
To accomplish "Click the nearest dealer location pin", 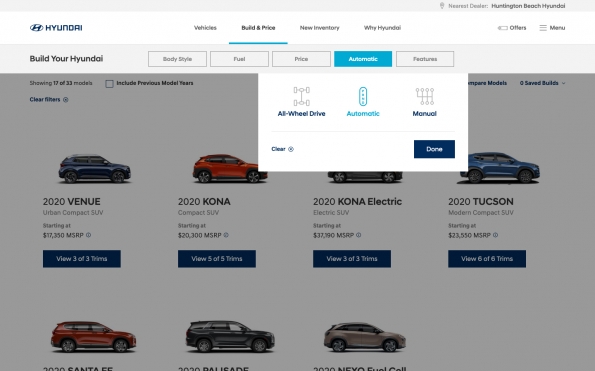I will click(442, 6).
